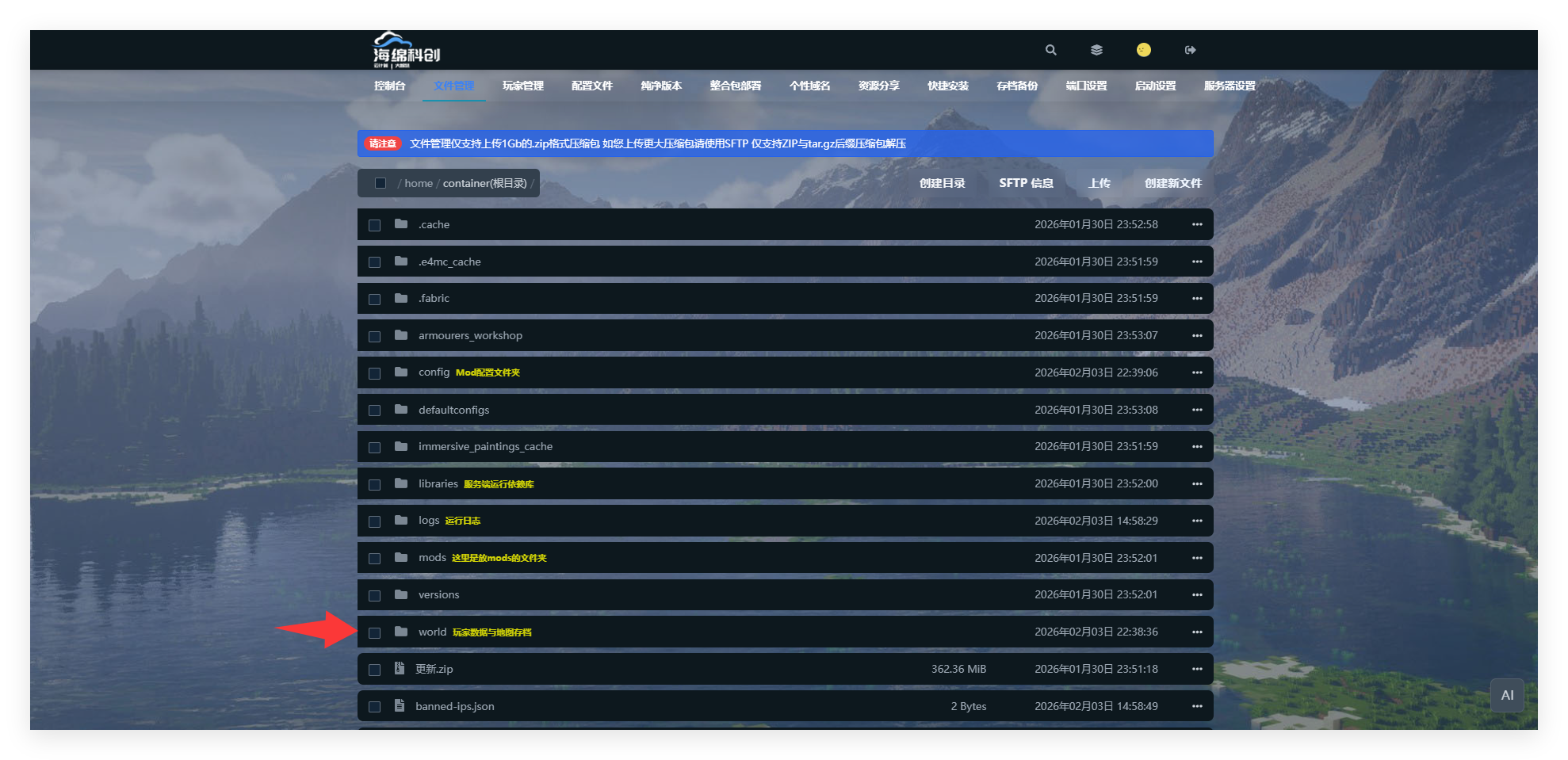
Task: Open the libraries folder by name
Action: click(438, 483)
